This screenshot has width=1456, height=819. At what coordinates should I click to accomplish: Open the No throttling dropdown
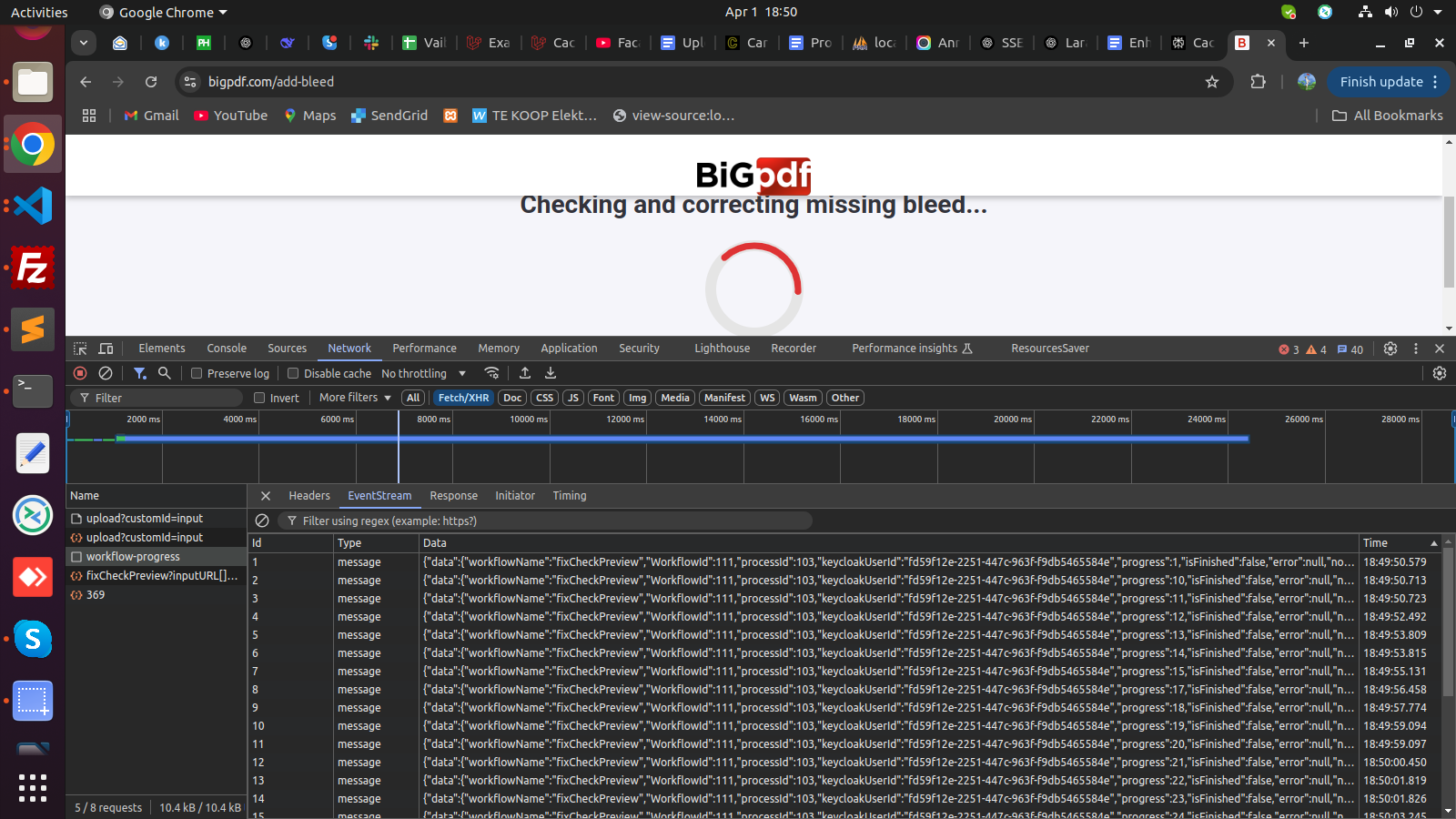(423, 373)
